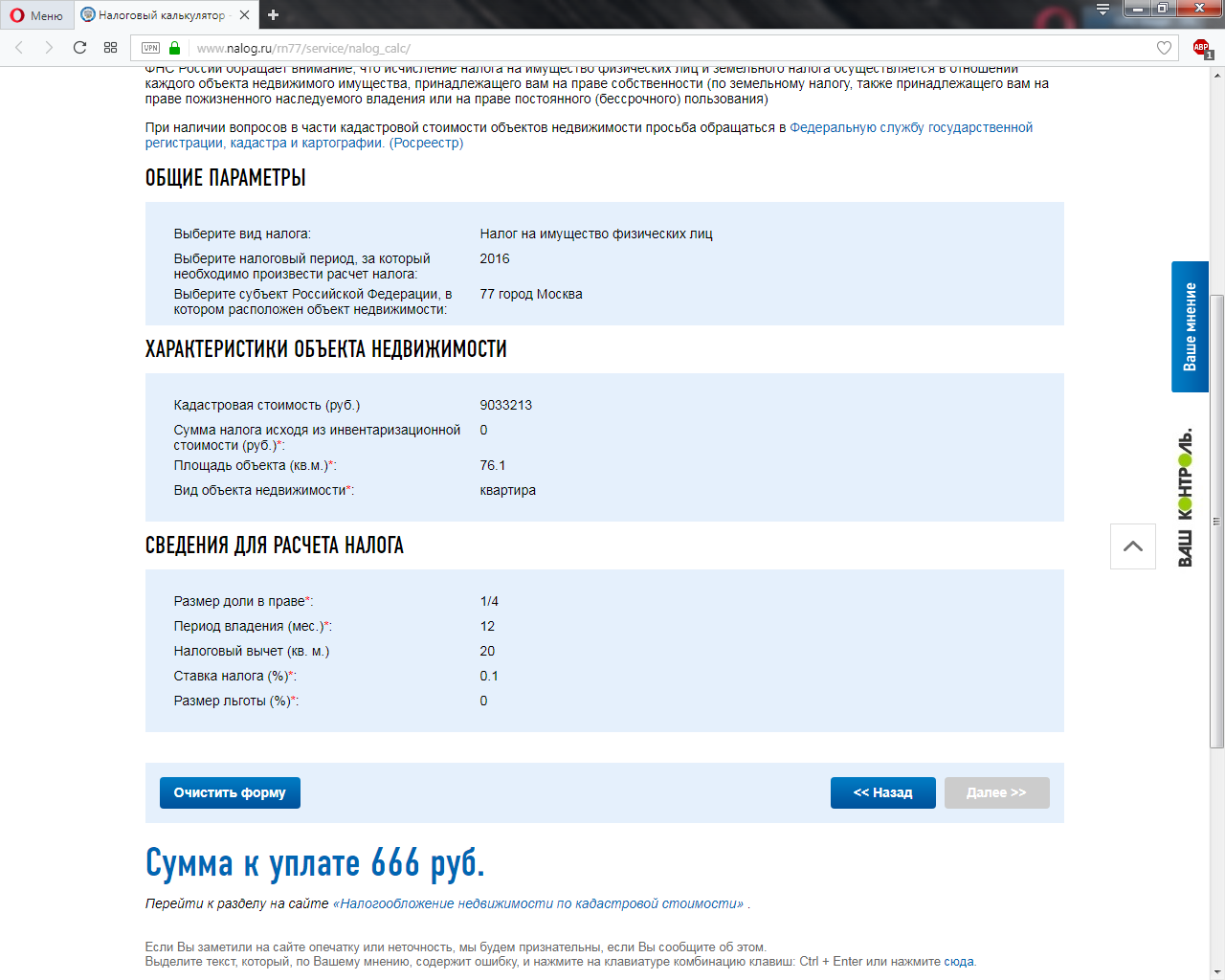Click the << Назад button
1225x980 pixels.
[882, 792]
